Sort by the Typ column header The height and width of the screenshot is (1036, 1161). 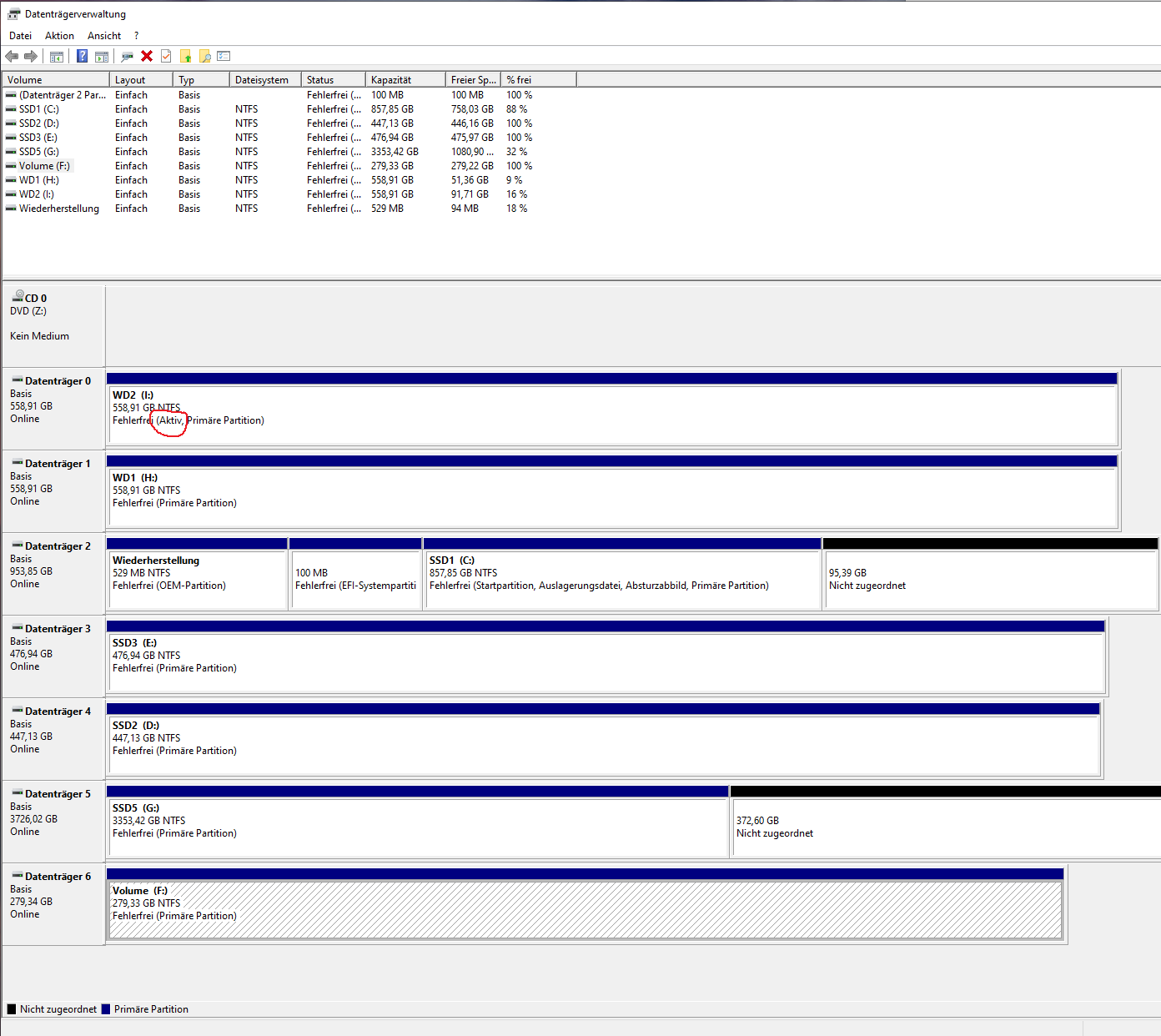(201, 80)
